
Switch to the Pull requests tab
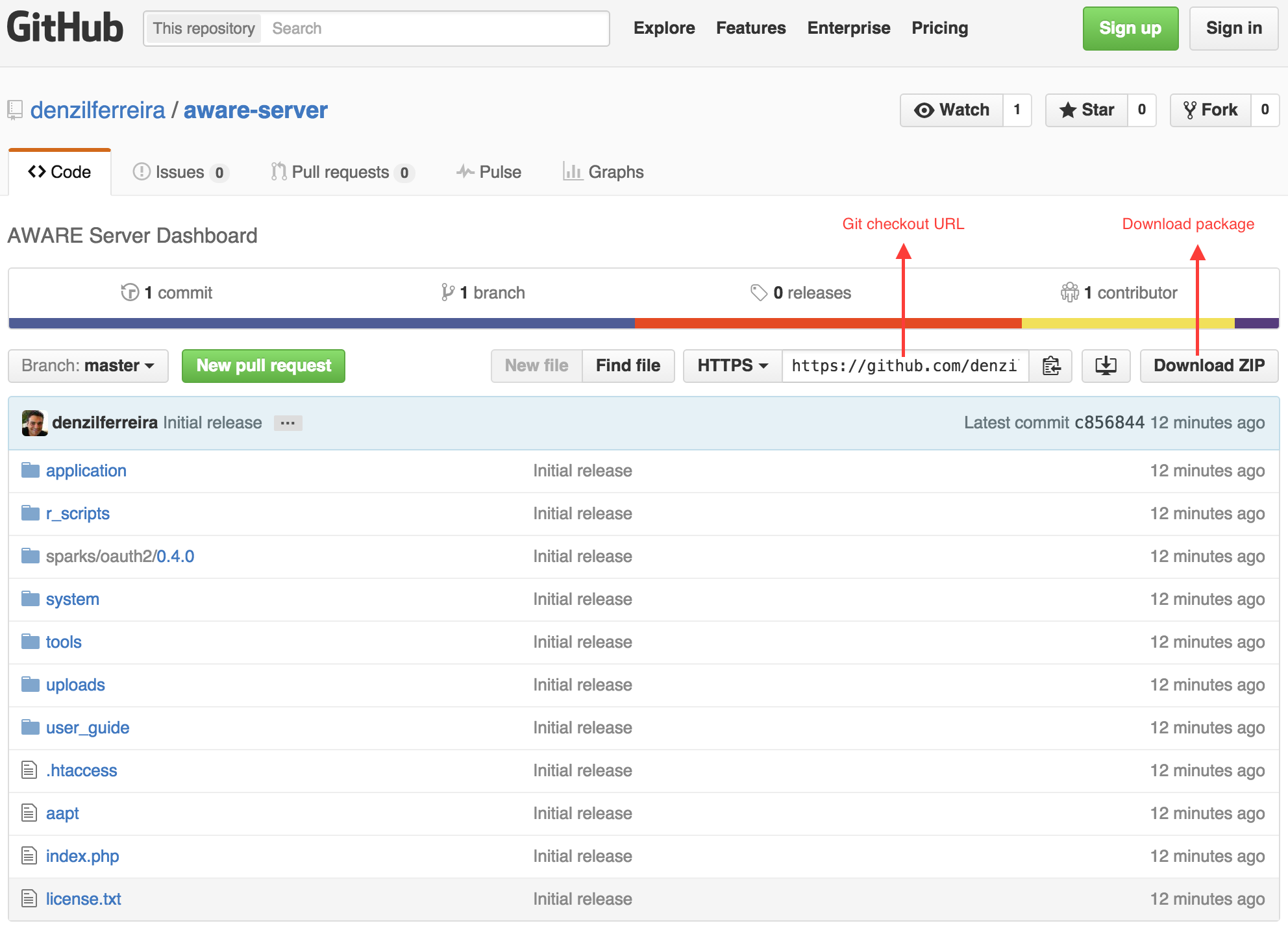point(342,172)
